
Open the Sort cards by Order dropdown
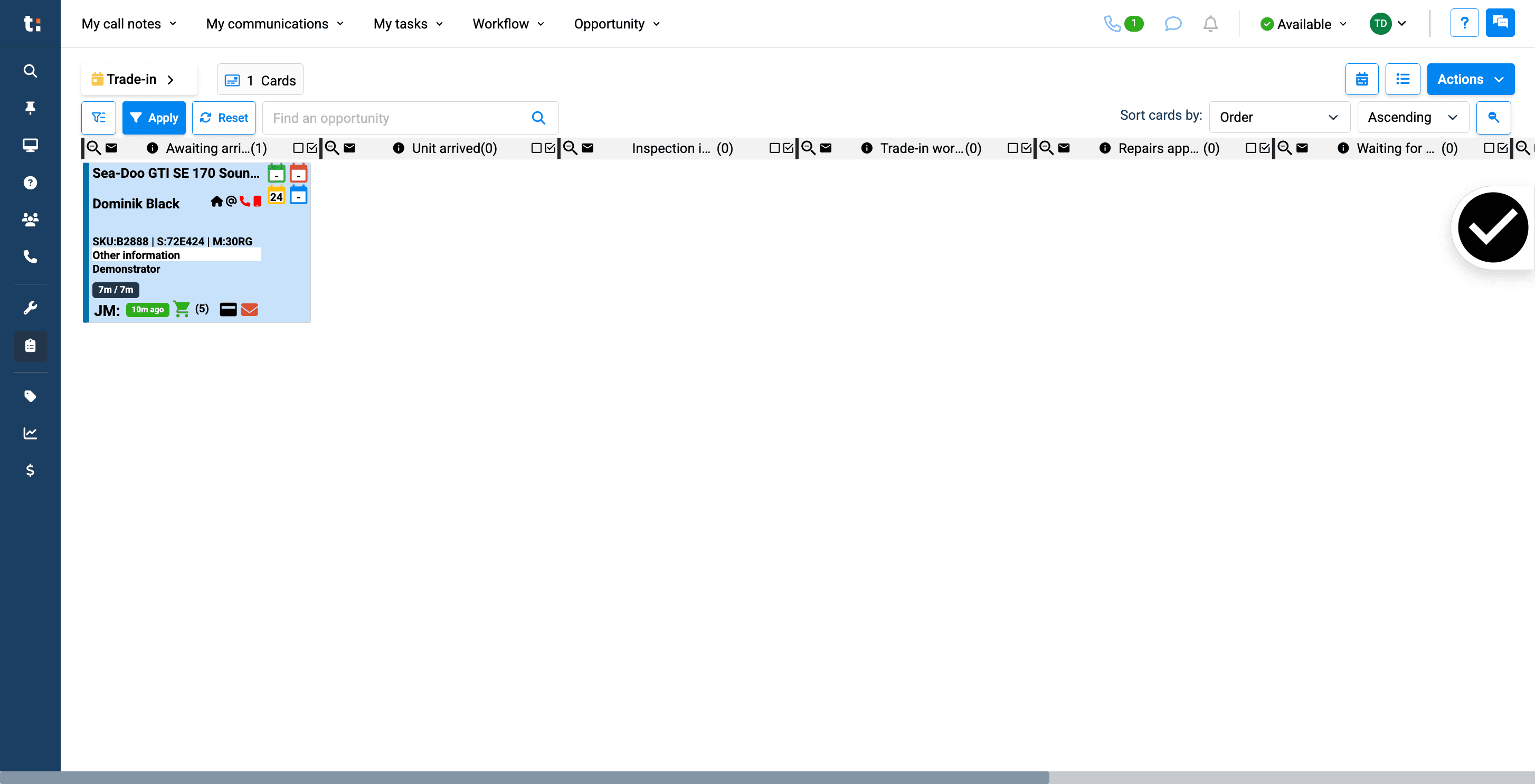tap(1279, 117)
